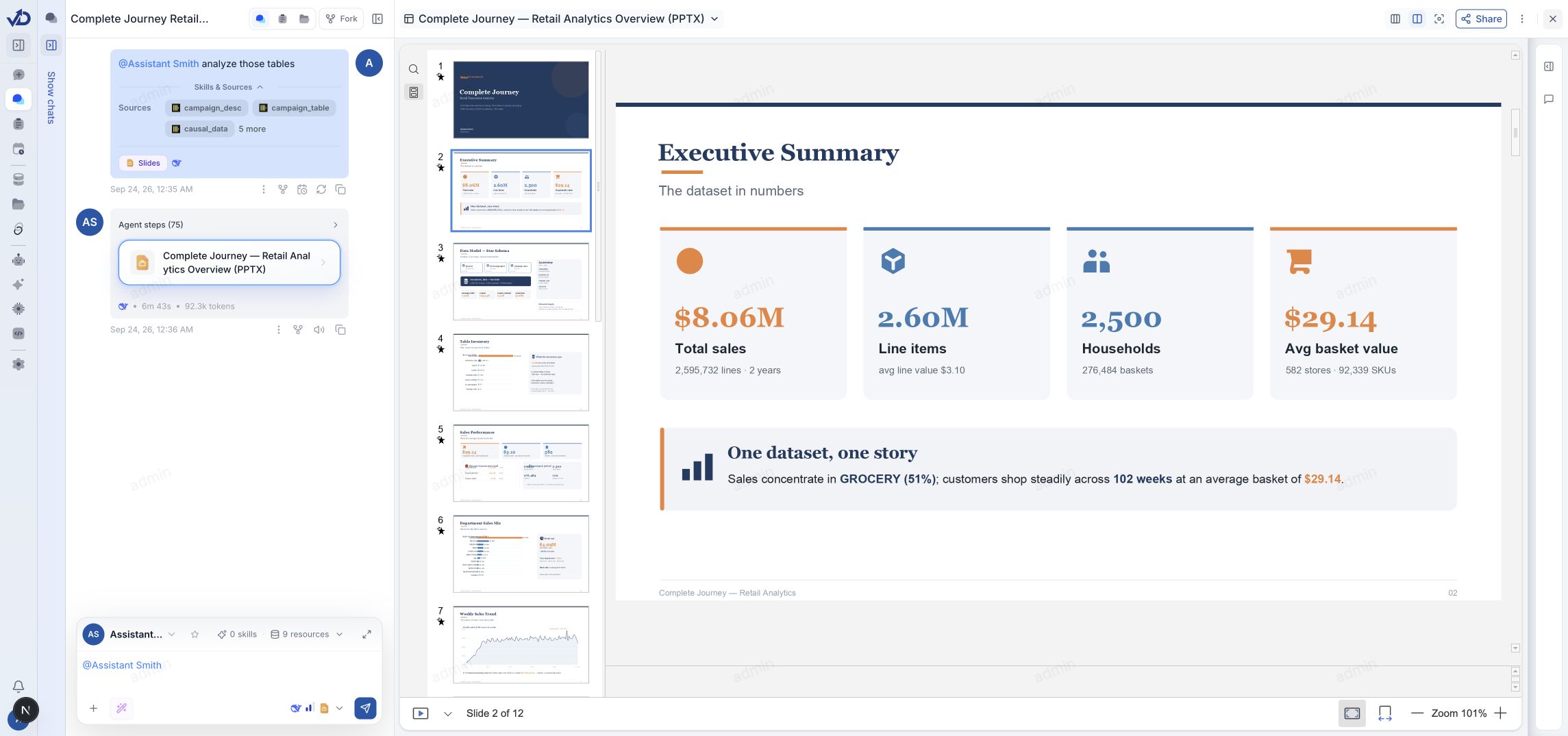This screenshot has width=1568, height=736.
Task: Open the 9 resources dropdown
Action: pyautogui.click(x=307, y=634)
